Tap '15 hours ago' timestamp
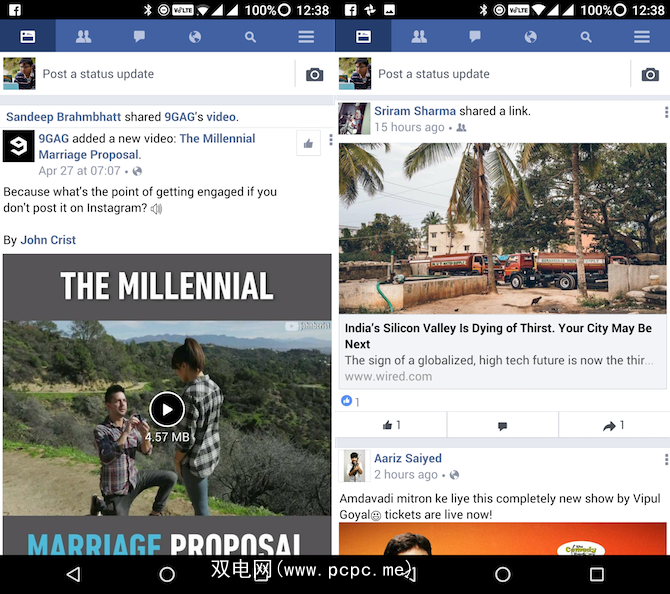Viewport: 670px width, 594px height. point(409,127)
